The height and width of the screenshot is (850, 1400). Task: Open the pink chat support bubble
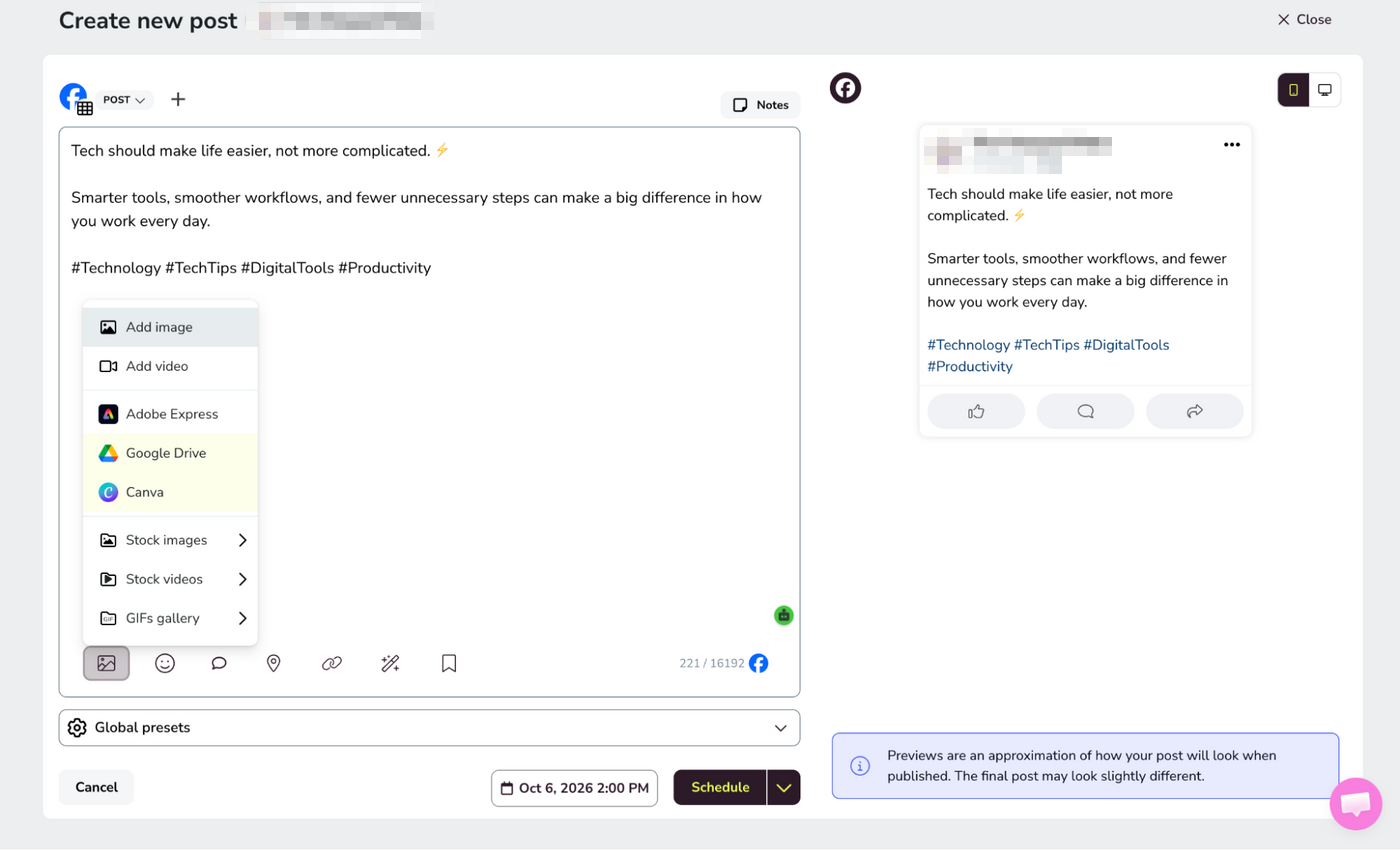pyautogui.click(x=1356, y=803)
